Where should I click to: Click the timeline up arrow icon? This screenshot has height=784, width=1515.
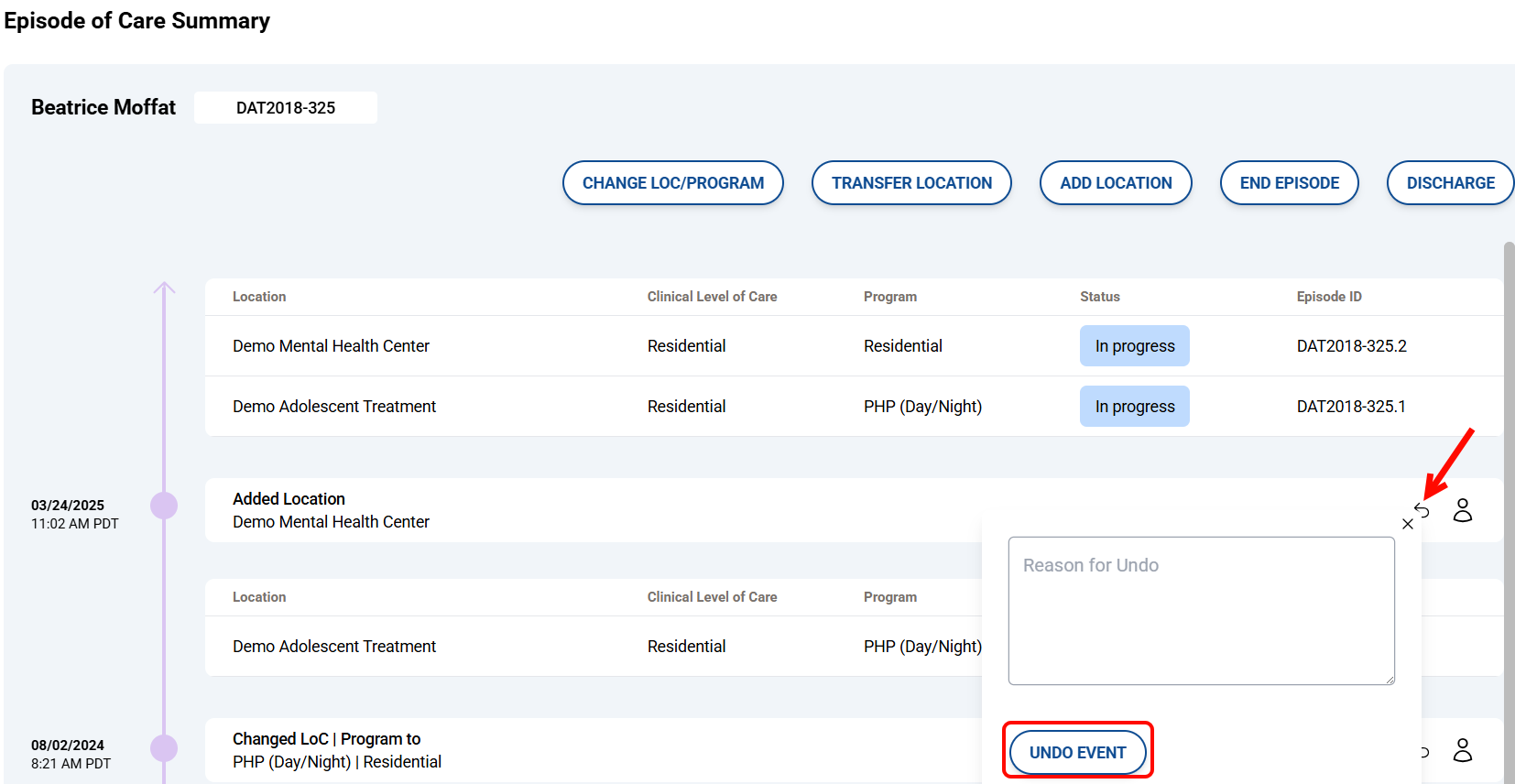[x=164, y=289]
